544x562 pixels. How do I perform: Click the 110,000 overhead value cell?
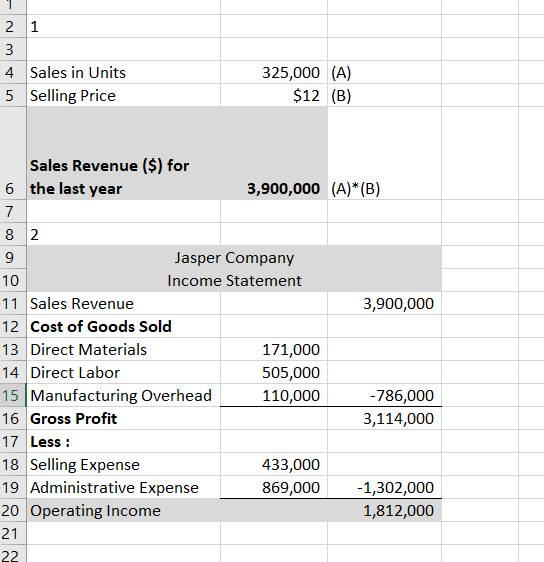click(x=274, y=395)
